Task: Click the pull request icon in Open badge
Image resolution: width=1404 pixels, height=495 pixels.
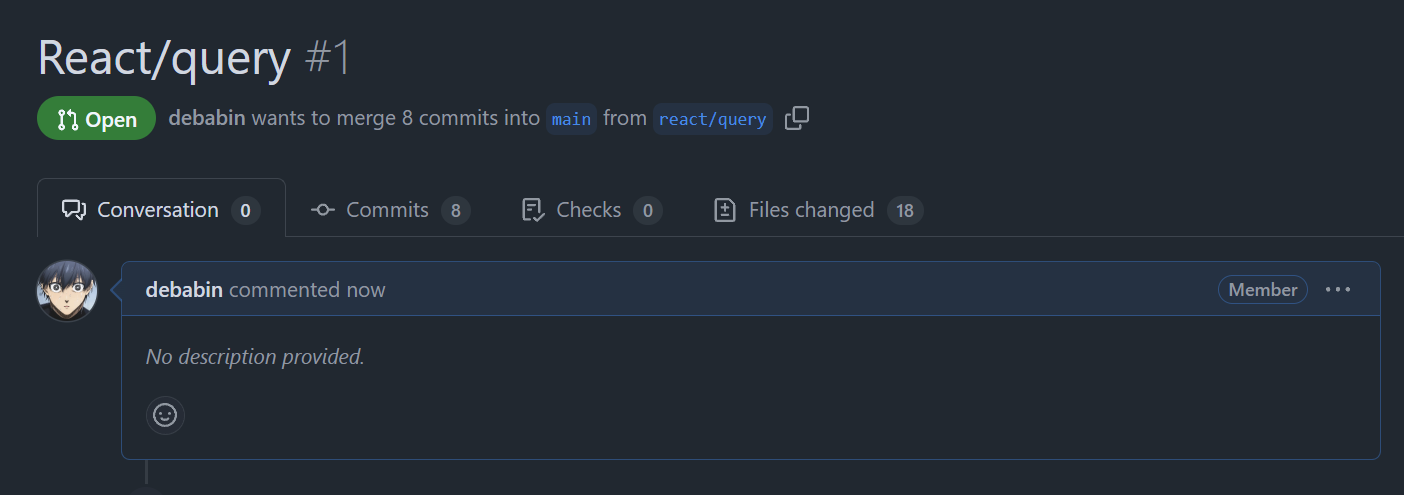Action: (68, 120)
